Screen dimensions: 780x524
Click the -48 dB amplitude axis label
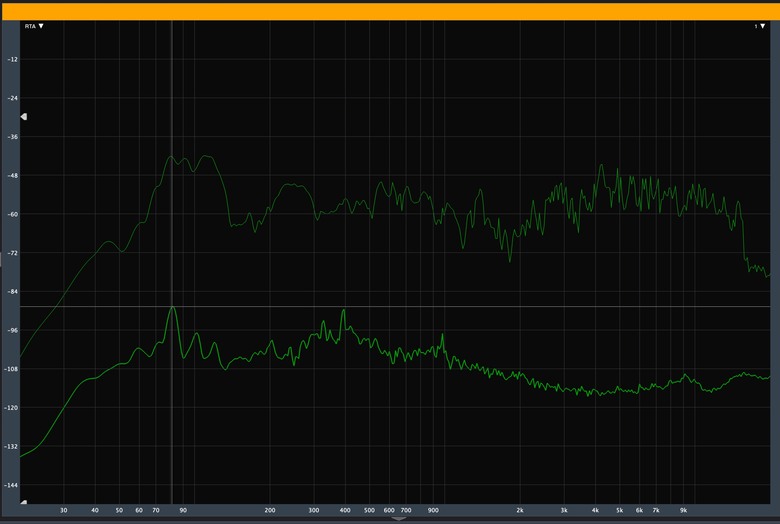[12, 176]
